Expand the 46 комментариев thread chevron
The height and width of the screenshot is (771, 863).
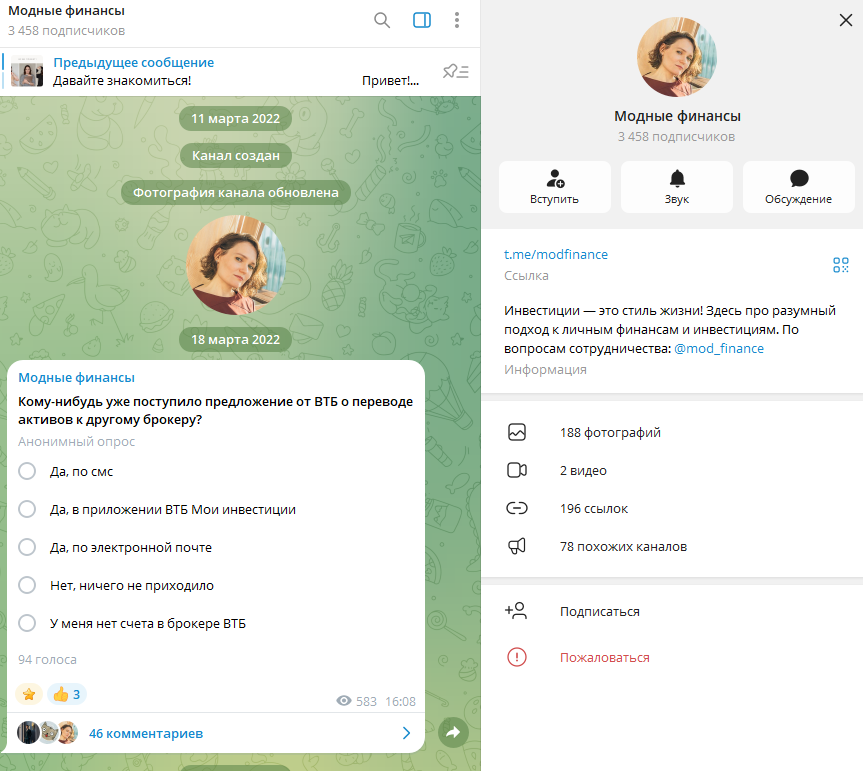coord(406,733)
